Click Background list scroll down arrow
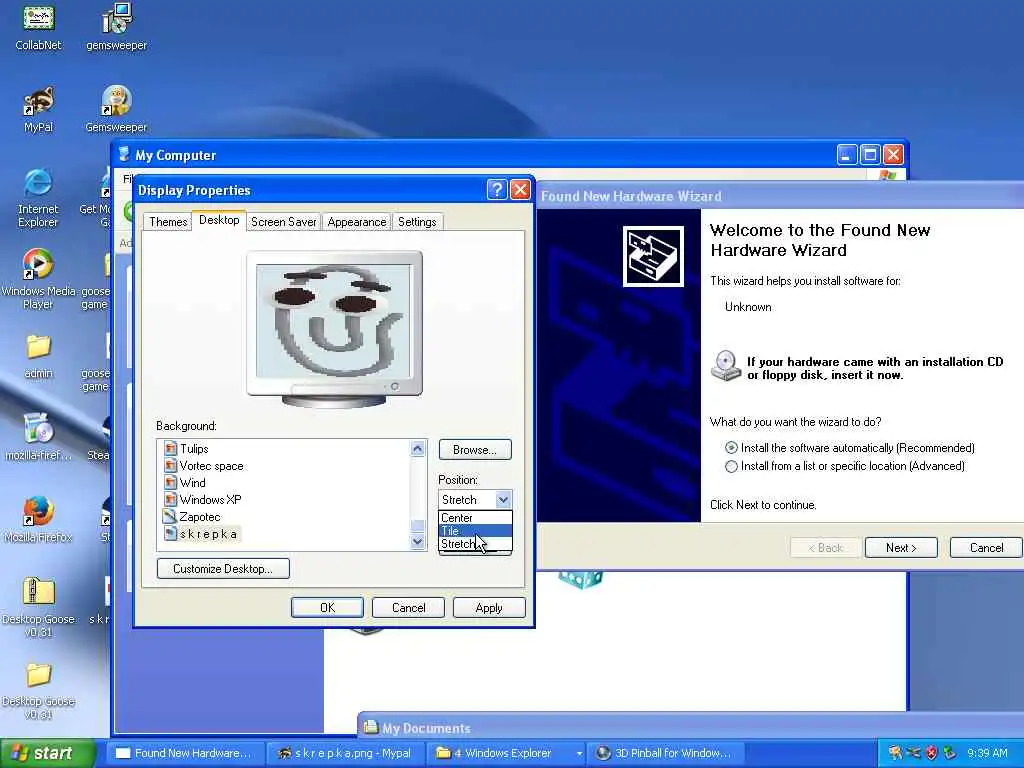 418,541
